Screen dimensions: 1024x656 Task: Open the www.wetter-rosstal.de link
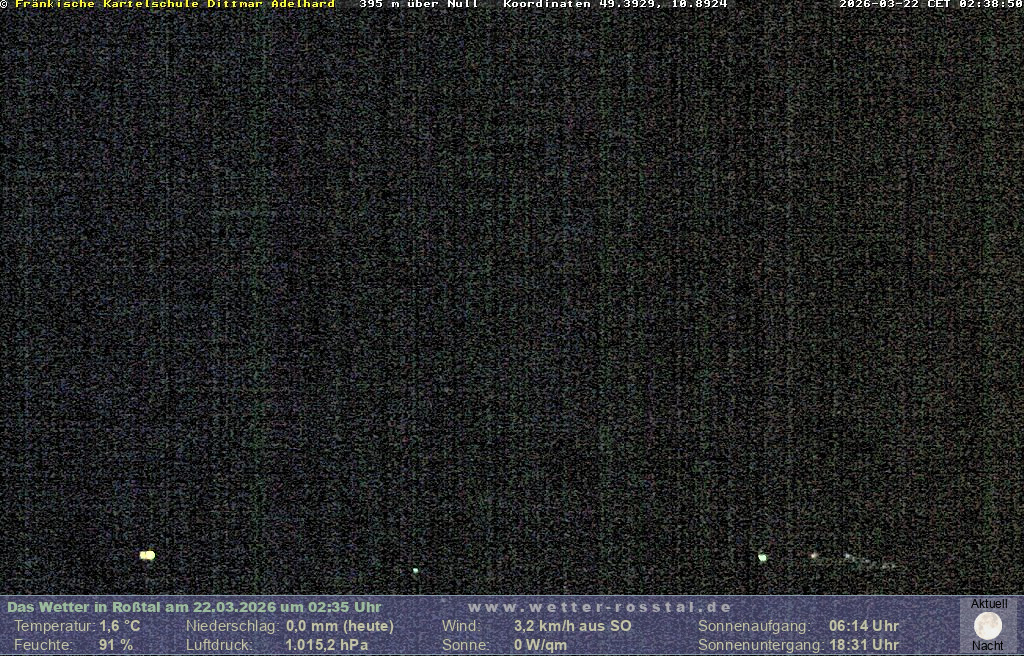click(x=599, y=607)
